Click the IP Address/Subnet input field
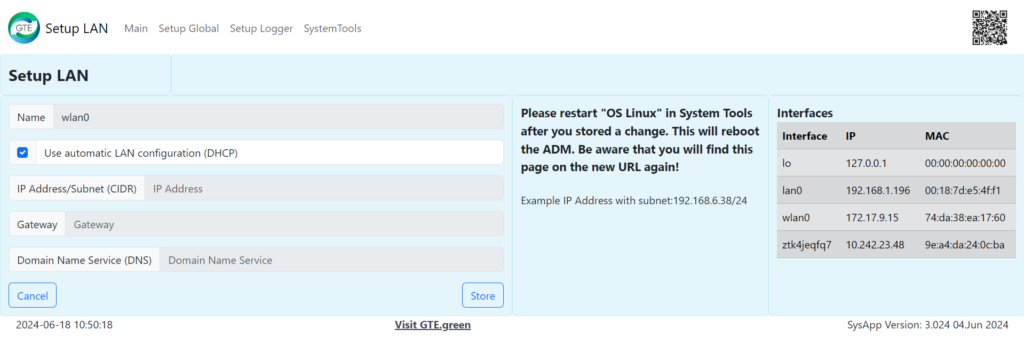 point(324,188)
